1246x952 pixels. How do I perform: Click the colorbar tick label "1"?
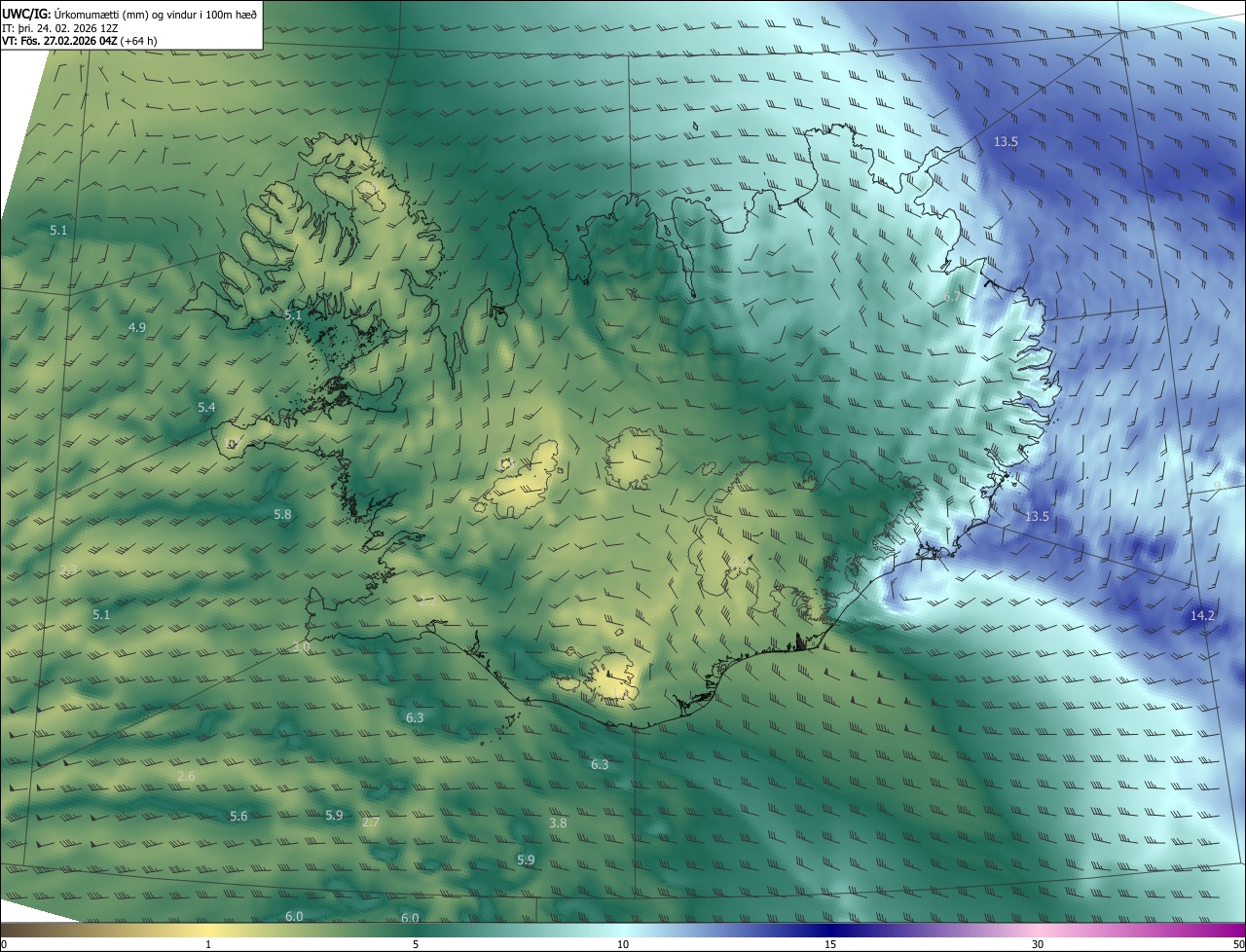click(x=208, y=944)
